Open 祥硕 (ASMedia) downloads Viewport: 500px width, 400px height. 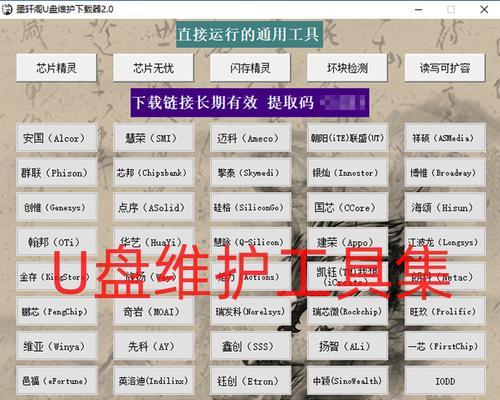click(445, 138)
